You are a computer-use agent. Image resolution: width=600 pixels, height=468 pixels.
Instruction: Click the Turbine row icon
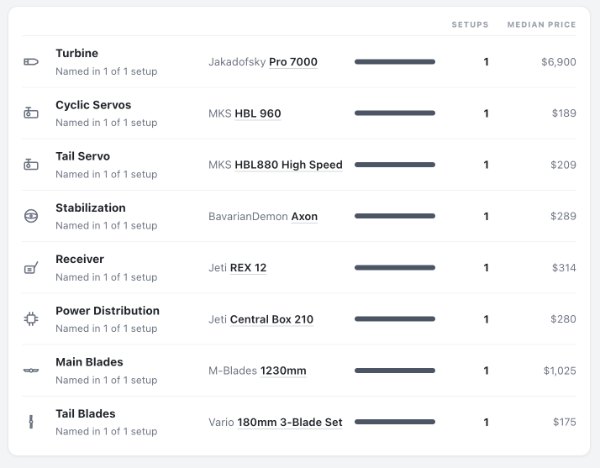pyautogui.click(x=31, y=62)
